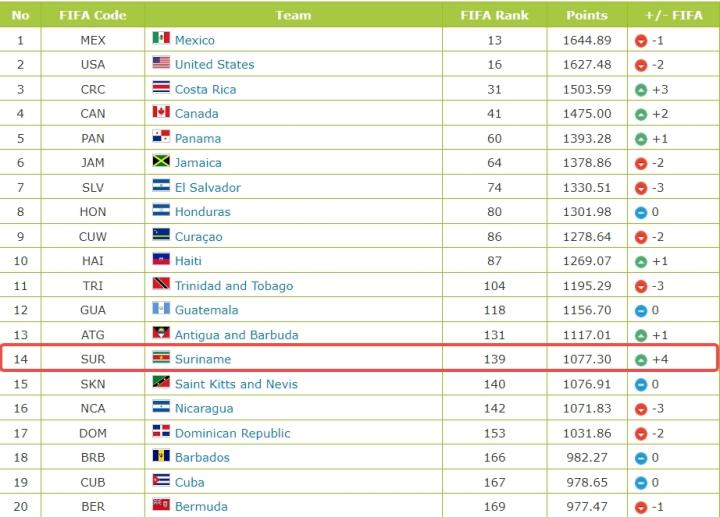The height and width of the screenshot is (517, 720).
Task: Click the Bermuda flag icon
Action: click(x=161, y=506)
